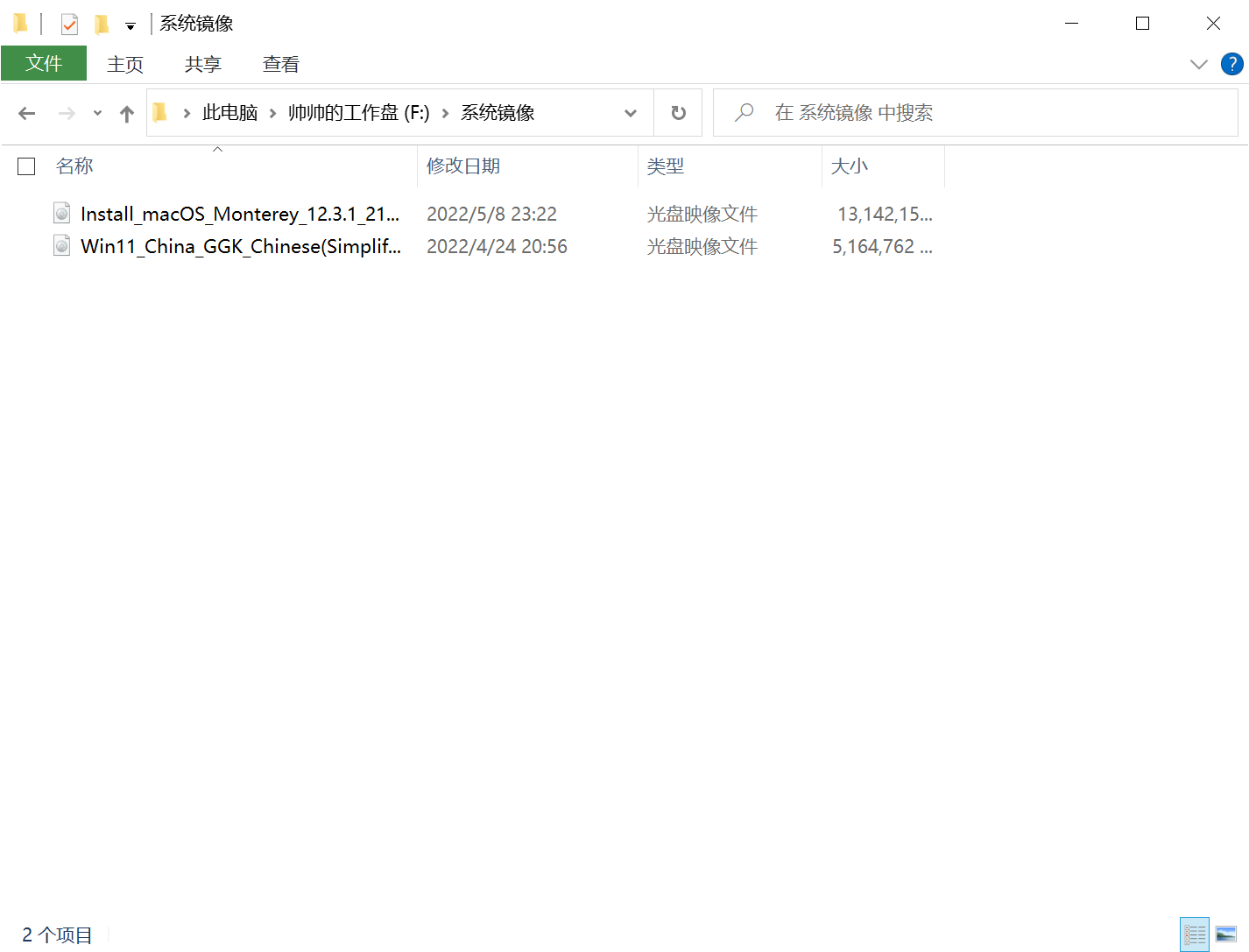Open the recent locations dropdown
Image resolution: width=1249 pixels, height=952 pixels.
tap(97, 113)
